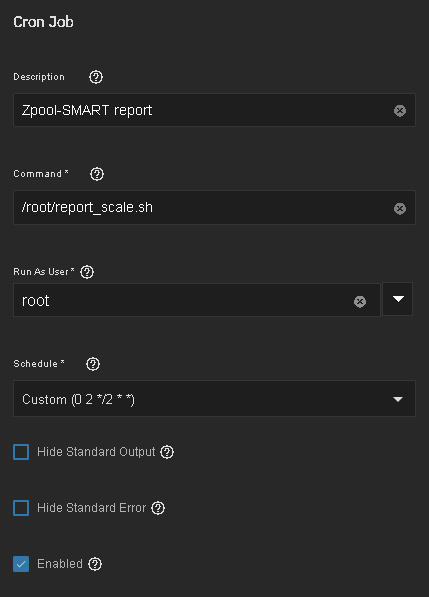Screen dimensions: 429x597
Task: Open help icon next to Enabled
Action: tap(95, 564)
